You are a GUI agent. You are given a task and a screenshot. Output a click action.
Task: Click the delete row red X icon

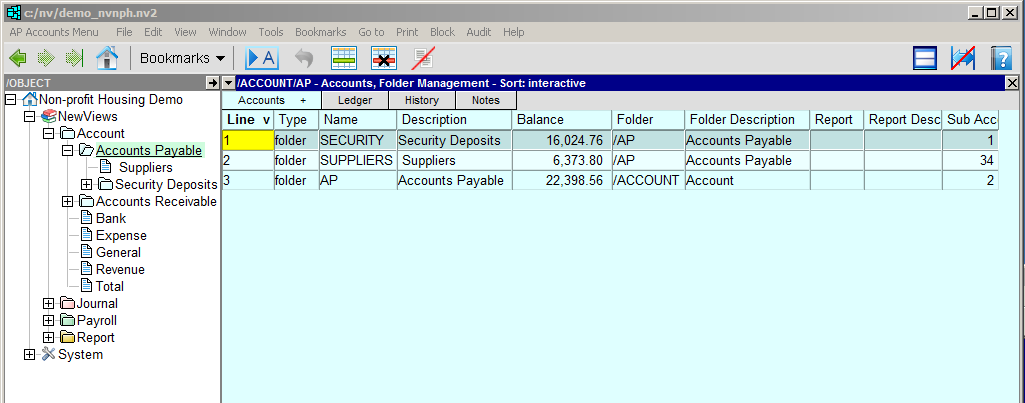[384, 58]
